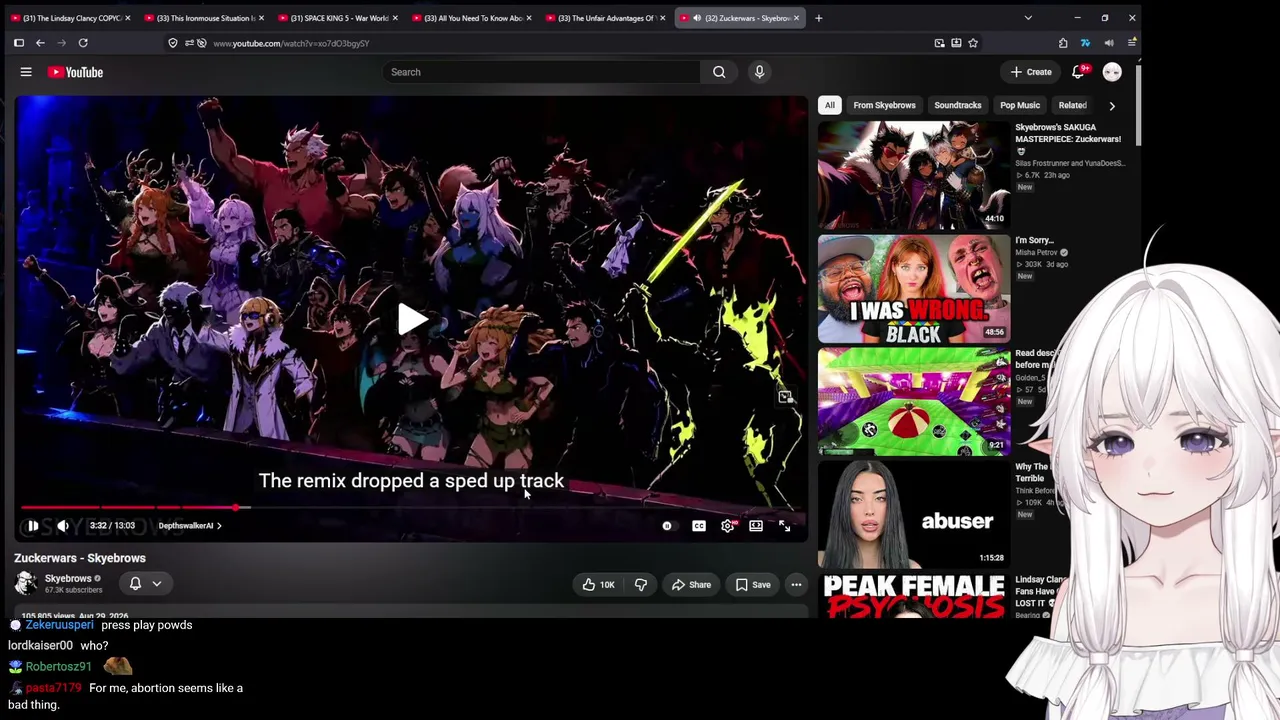Click the pause button in player controls
The image size is (1280, 720).
tap(33, 526)
